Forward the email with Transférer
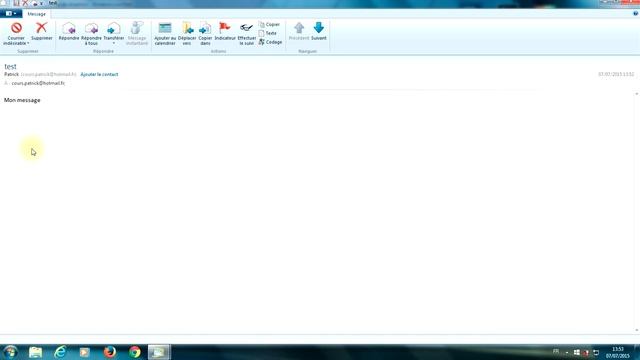The height and width of the screenshot is (360, 640). tap(113, 31)
